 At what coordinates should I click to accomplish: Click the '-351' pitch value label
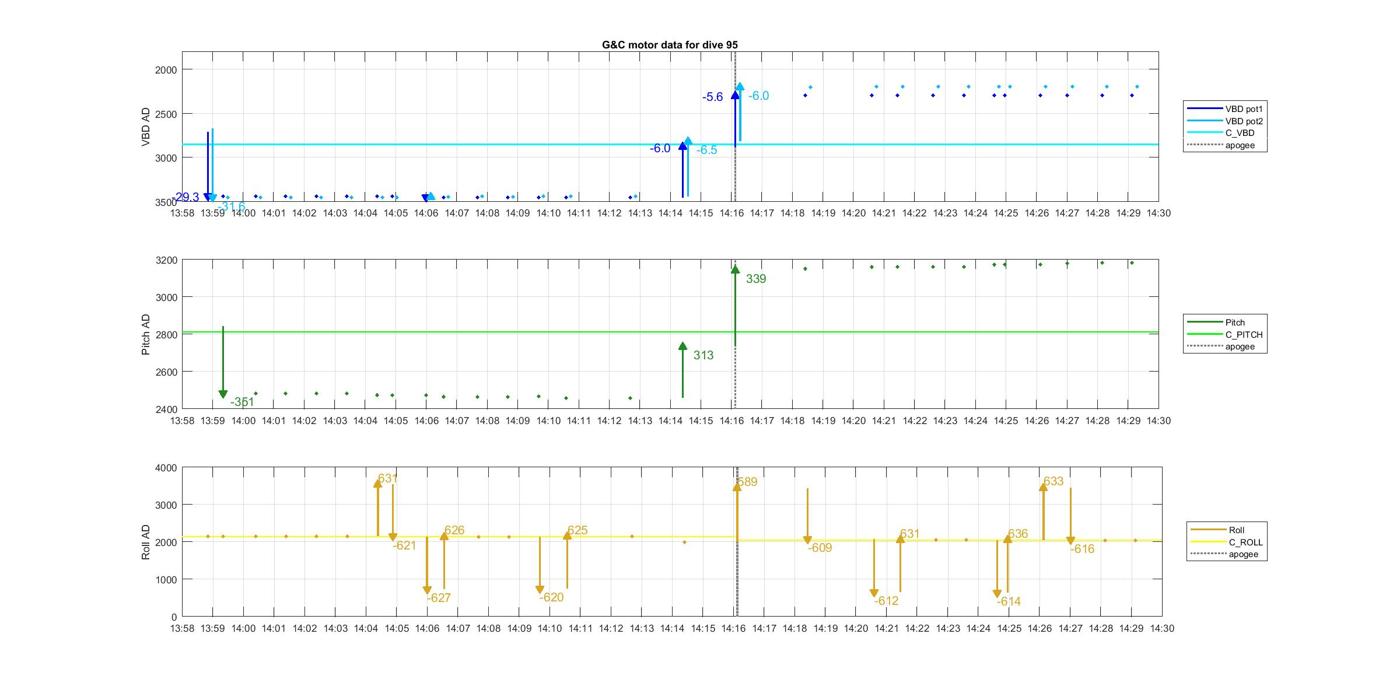point(242,402)
